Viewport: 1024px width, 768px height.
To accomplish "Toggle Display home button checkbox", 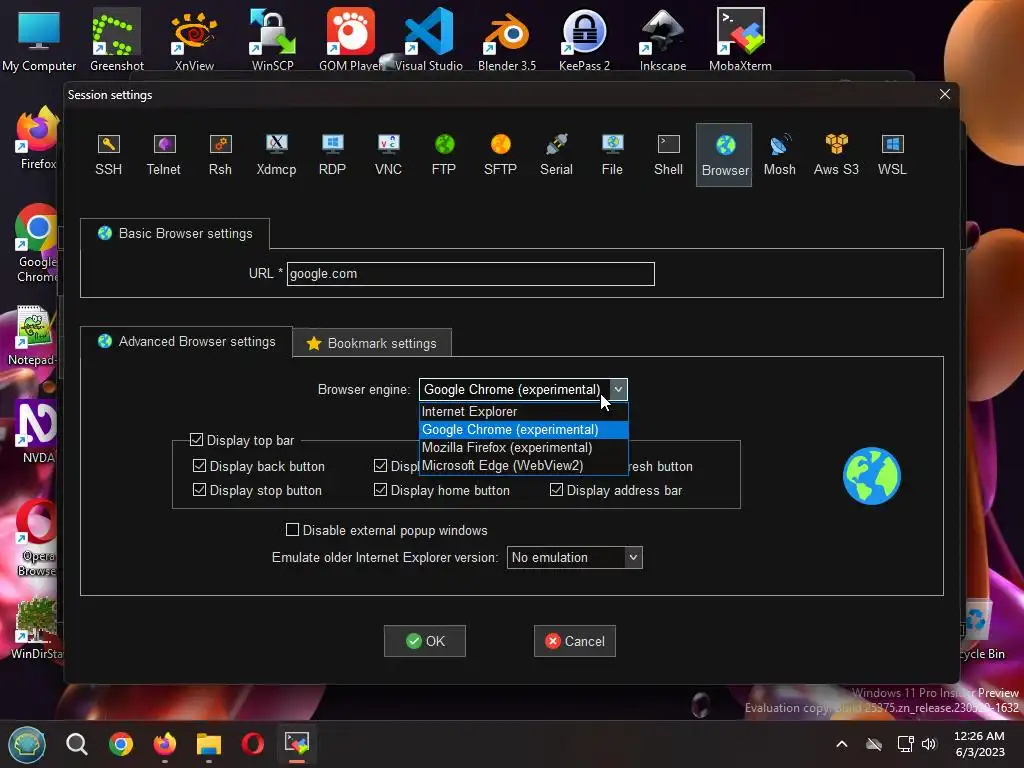I will pyautogui.click(x=381, y=490).
